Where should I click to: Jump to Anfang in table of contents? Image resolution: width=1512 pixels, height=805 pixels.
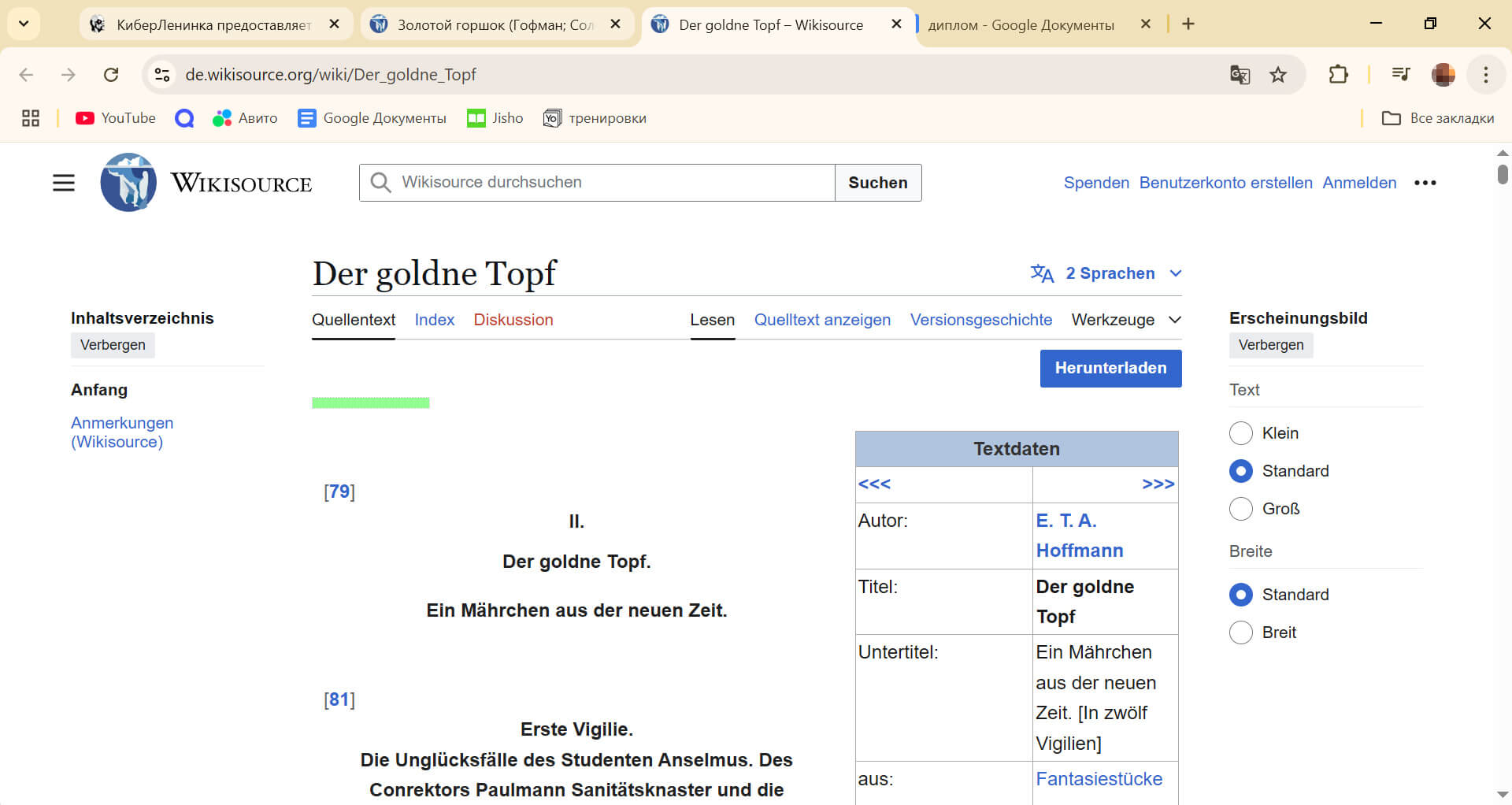click(99, 390)
